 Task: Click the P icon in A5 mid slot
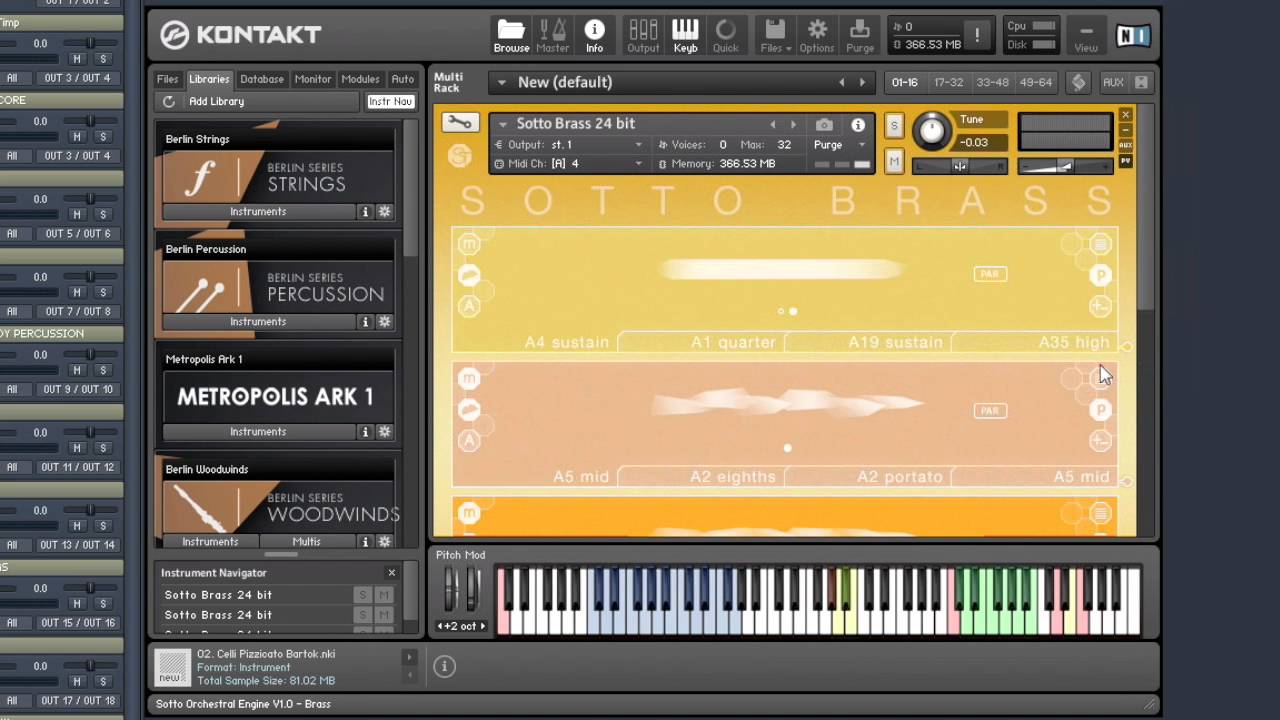1100,410
